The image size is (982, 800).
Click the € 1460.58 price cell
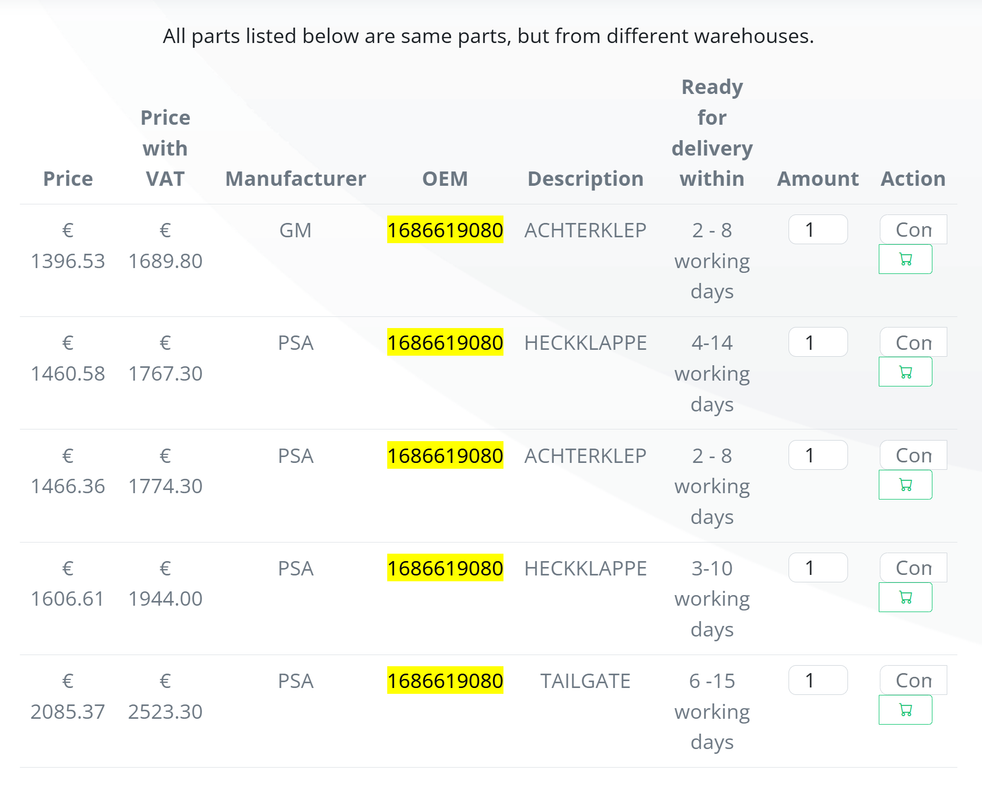click(x=68, y=358)
